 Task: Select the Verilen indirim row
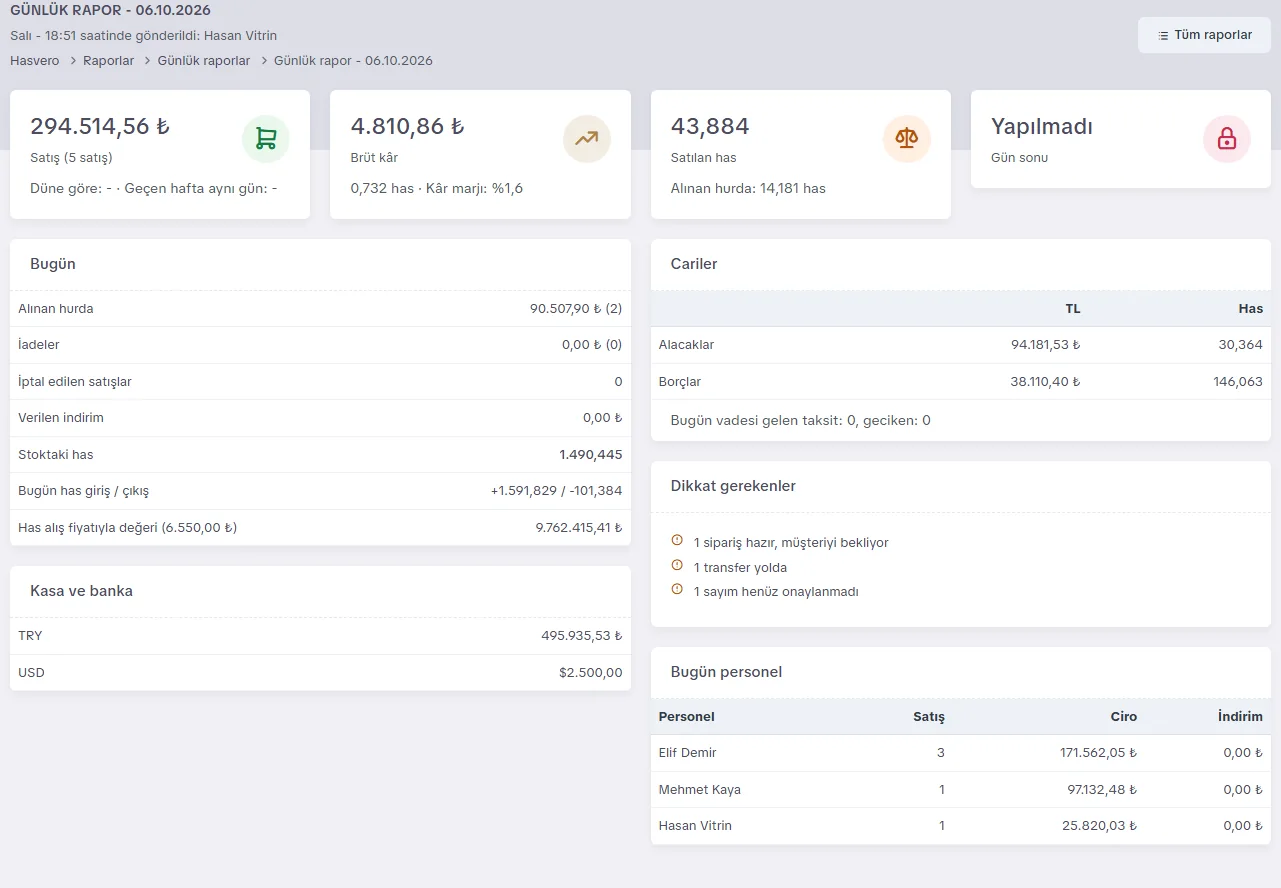tap(320, 418)
